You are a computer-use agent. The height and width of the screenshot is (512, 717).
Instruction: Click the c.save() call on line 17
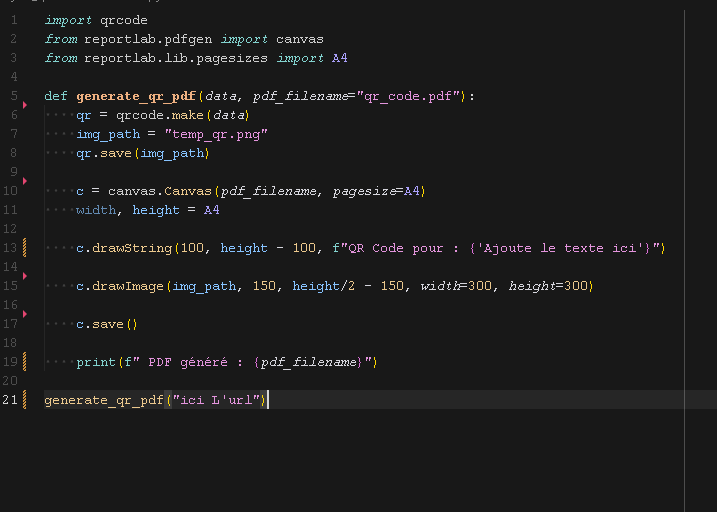[x=107, y=324]
